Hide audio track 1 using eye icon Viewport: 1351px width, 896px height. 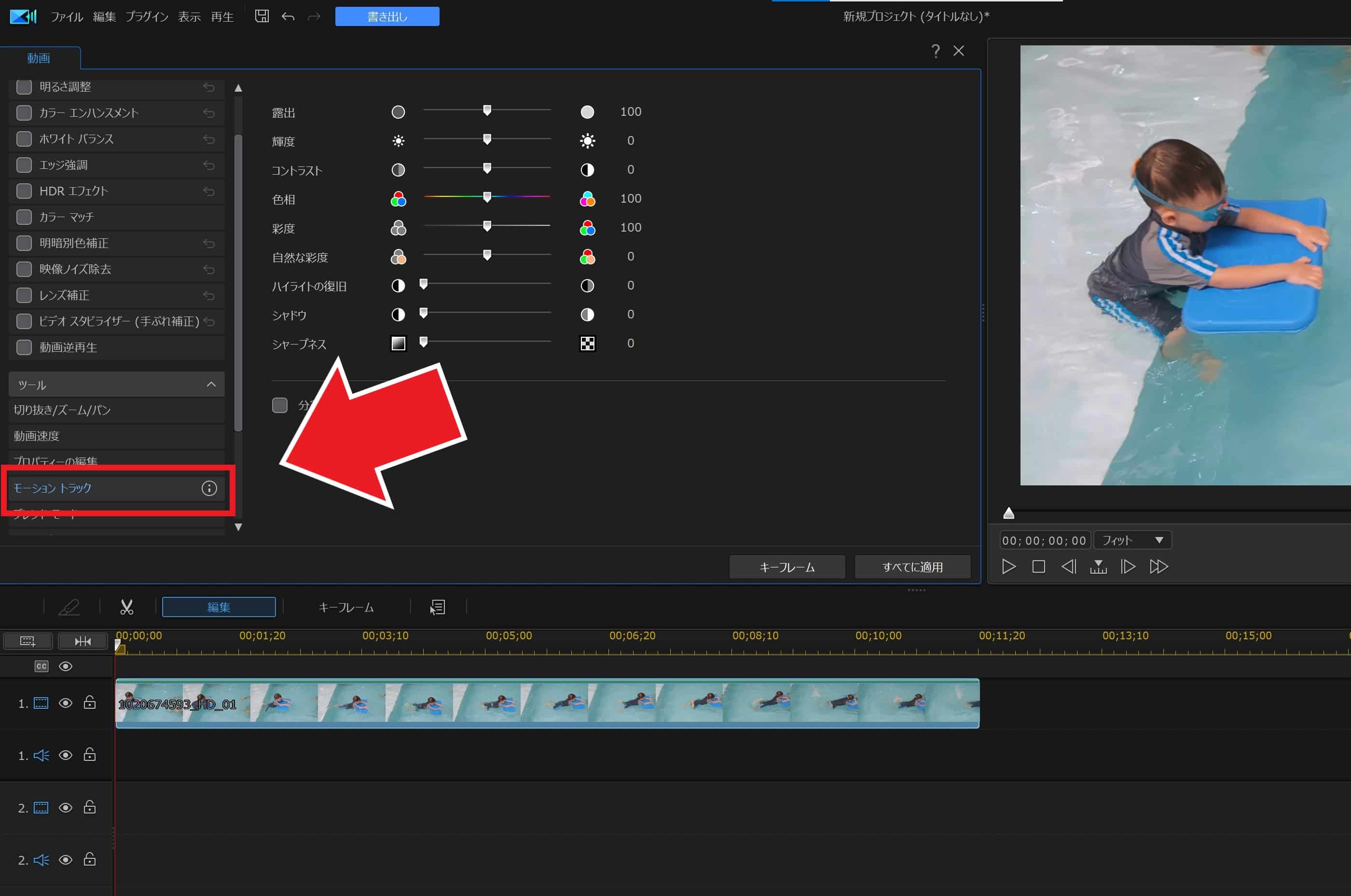click(x=66, y=756)
